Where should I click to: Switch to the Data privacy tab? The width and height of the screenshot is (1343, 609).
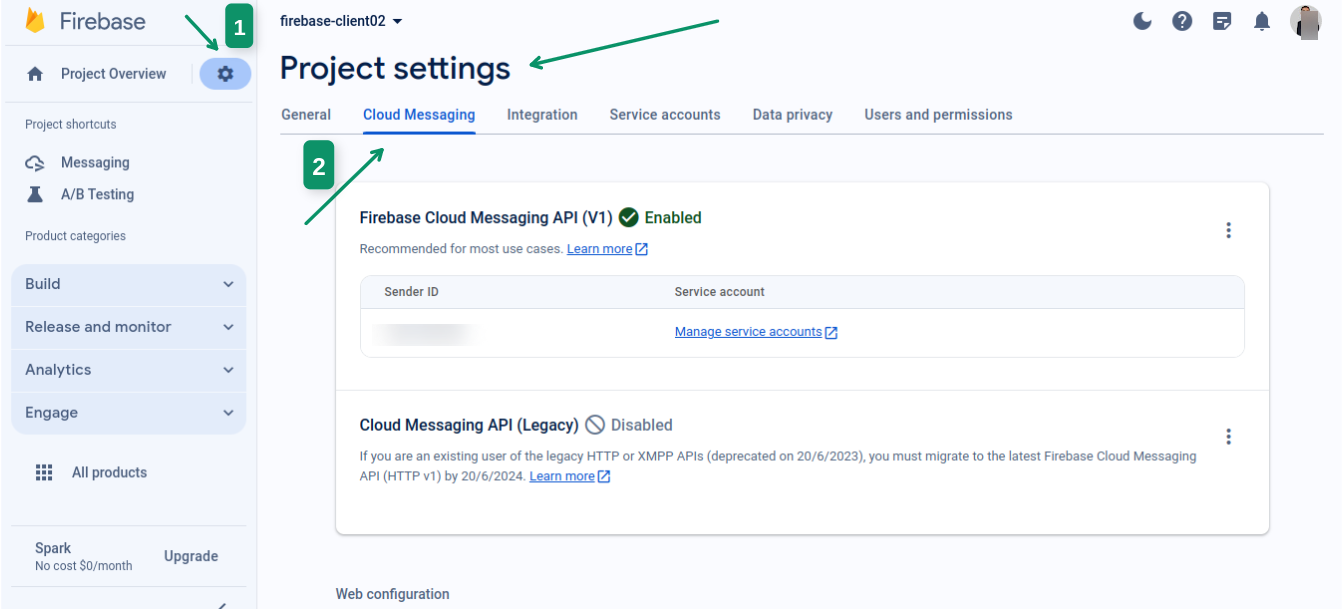(x=793, y=115)
